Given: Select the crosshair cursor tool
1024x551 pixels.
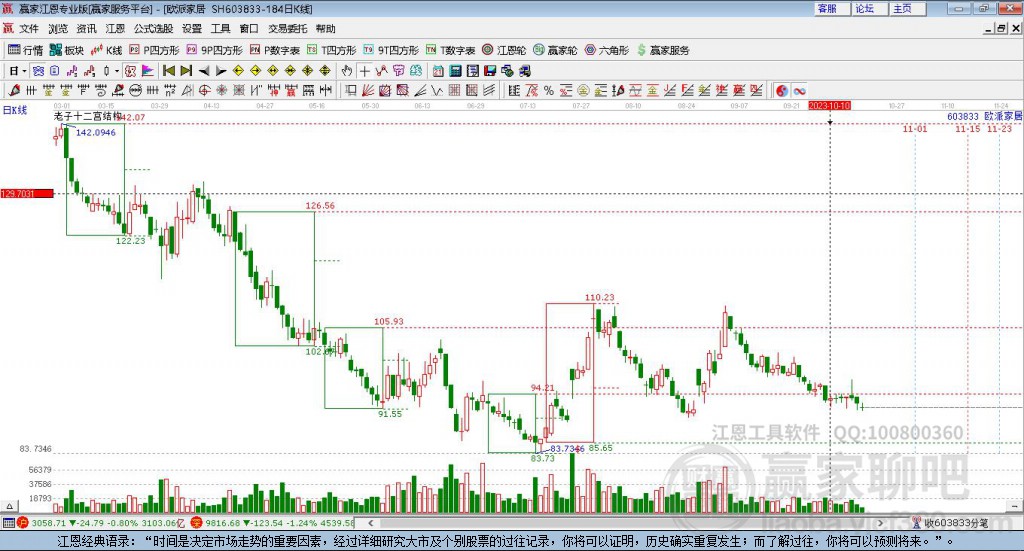Looking at the screenshot, I should click(x=364, y=71).
